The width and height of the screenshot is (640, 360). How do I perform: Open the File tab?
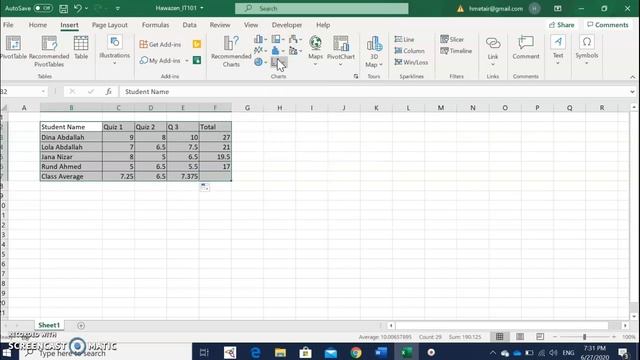(8, 25)
